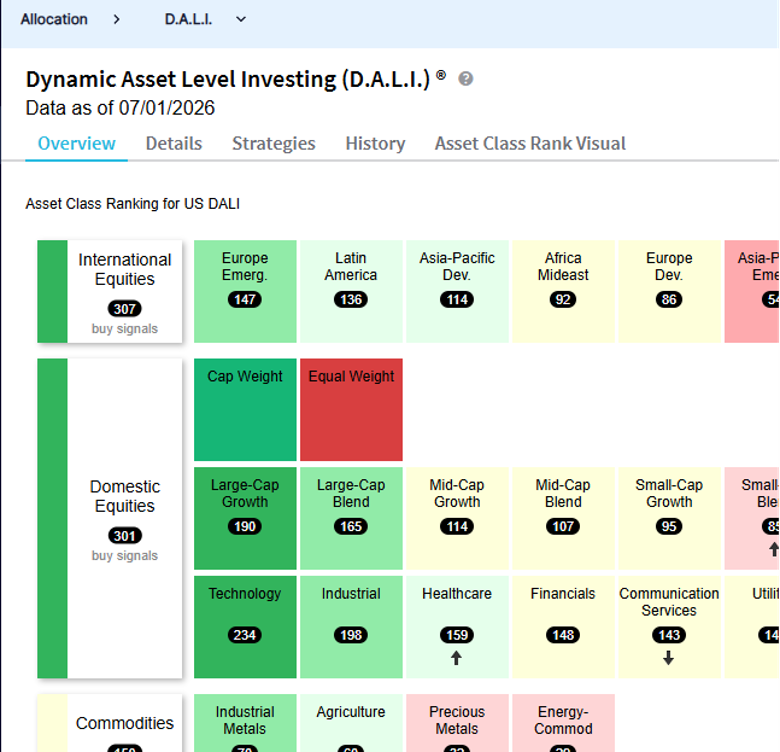Click the Industrial Metals tile
The width and height of the screenshot is (780, 752).
(245, 723)
